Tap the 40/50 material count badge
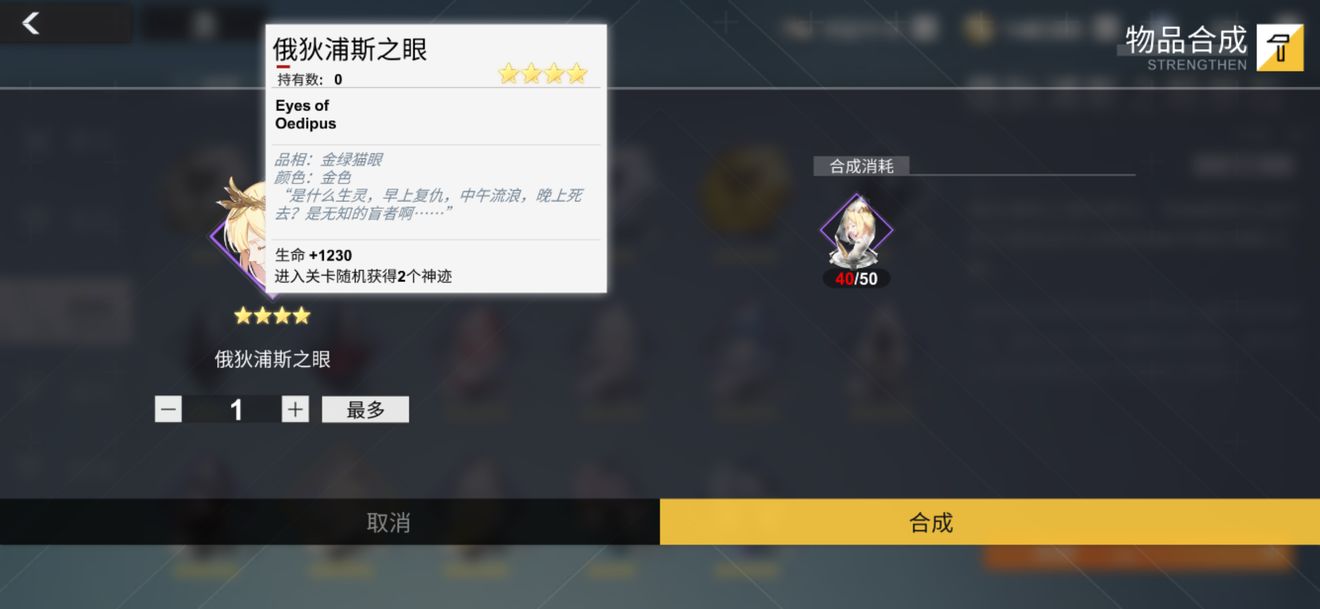The width and height of the screenshot is (1320, 609). 856,279
